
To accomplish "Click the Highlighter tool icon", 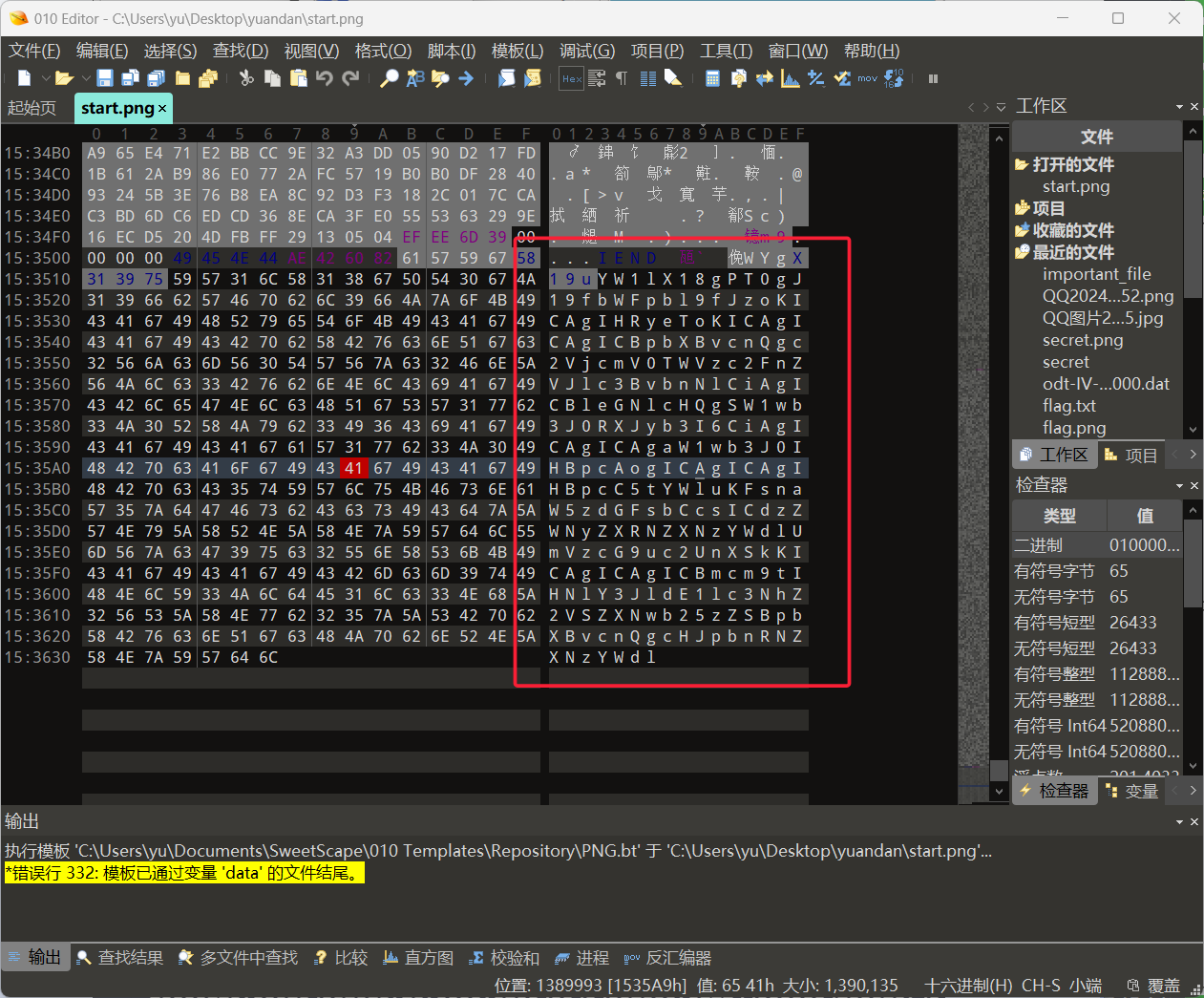I will pyautogui.click(x=673, y=78).
